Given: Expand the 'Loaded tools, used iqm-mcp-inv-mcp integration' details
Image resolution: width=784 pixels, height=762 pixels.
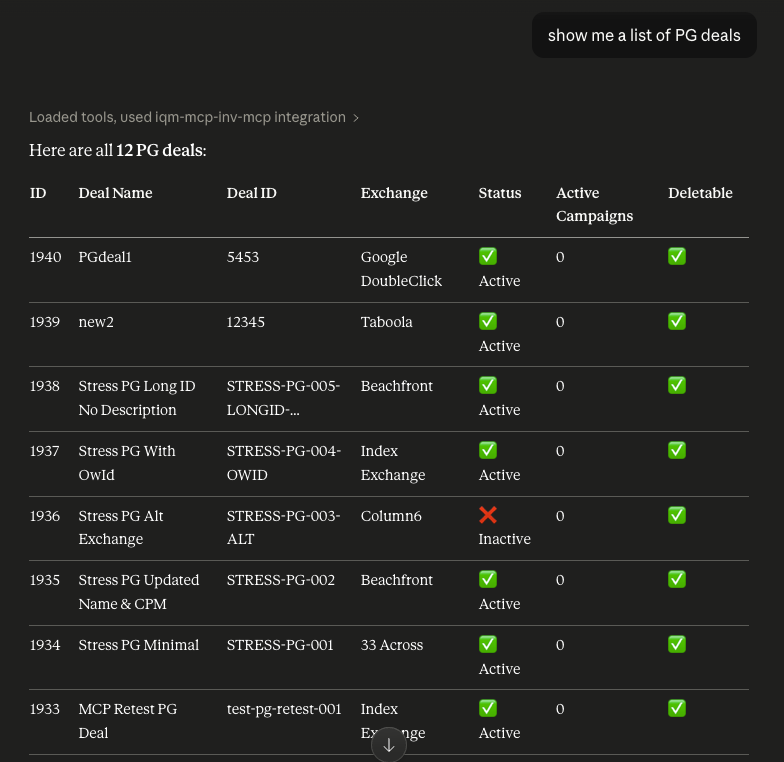Looking at the screenshot, I should (x=194, y=117).
